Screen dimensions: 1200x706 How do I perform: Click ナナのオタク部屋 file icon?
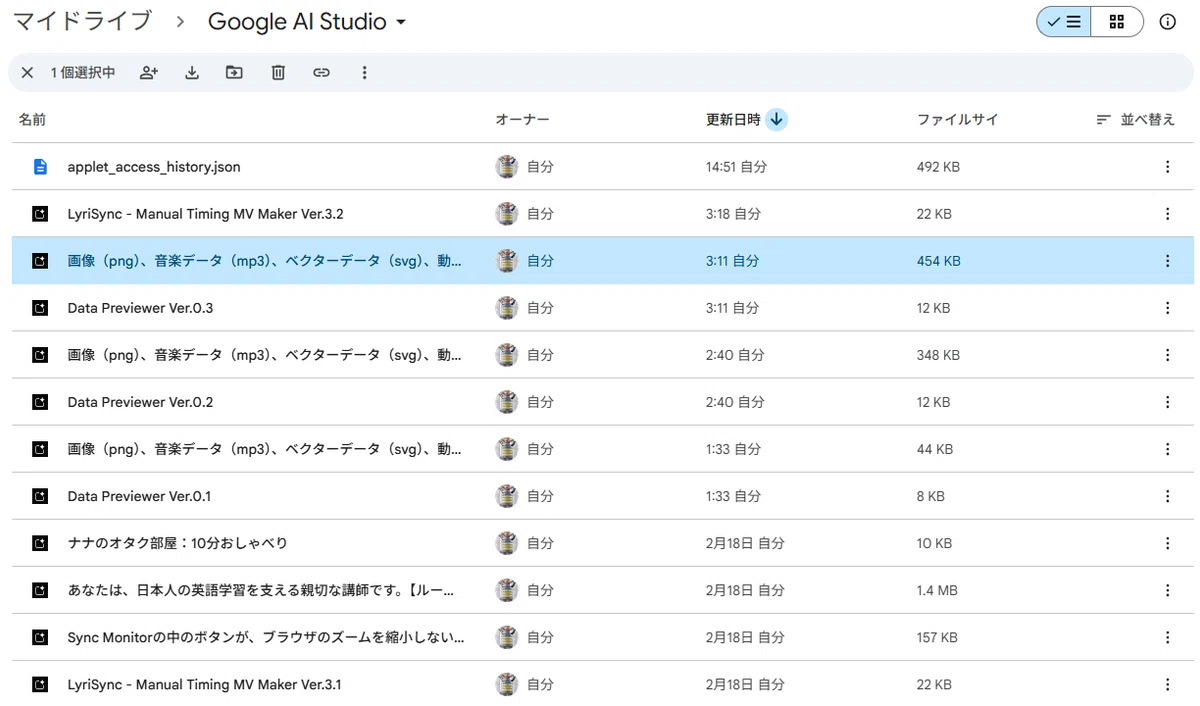pos(40,543)
